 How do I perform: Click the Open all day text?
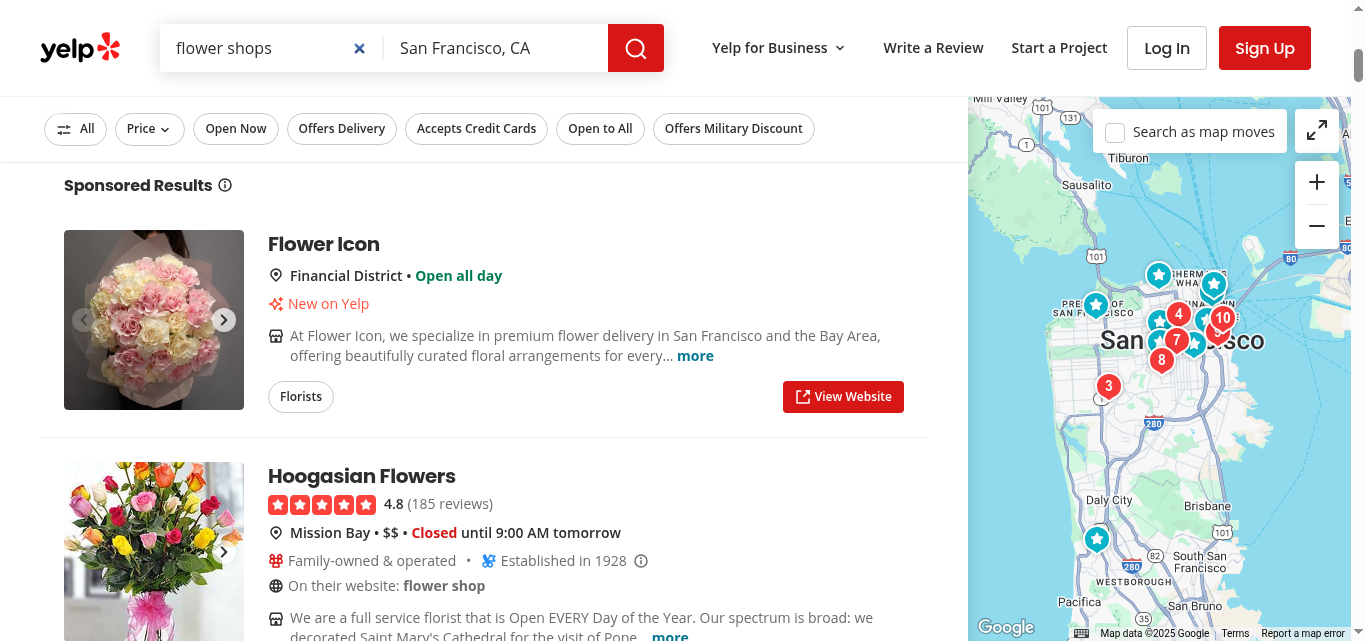[459, 276]
